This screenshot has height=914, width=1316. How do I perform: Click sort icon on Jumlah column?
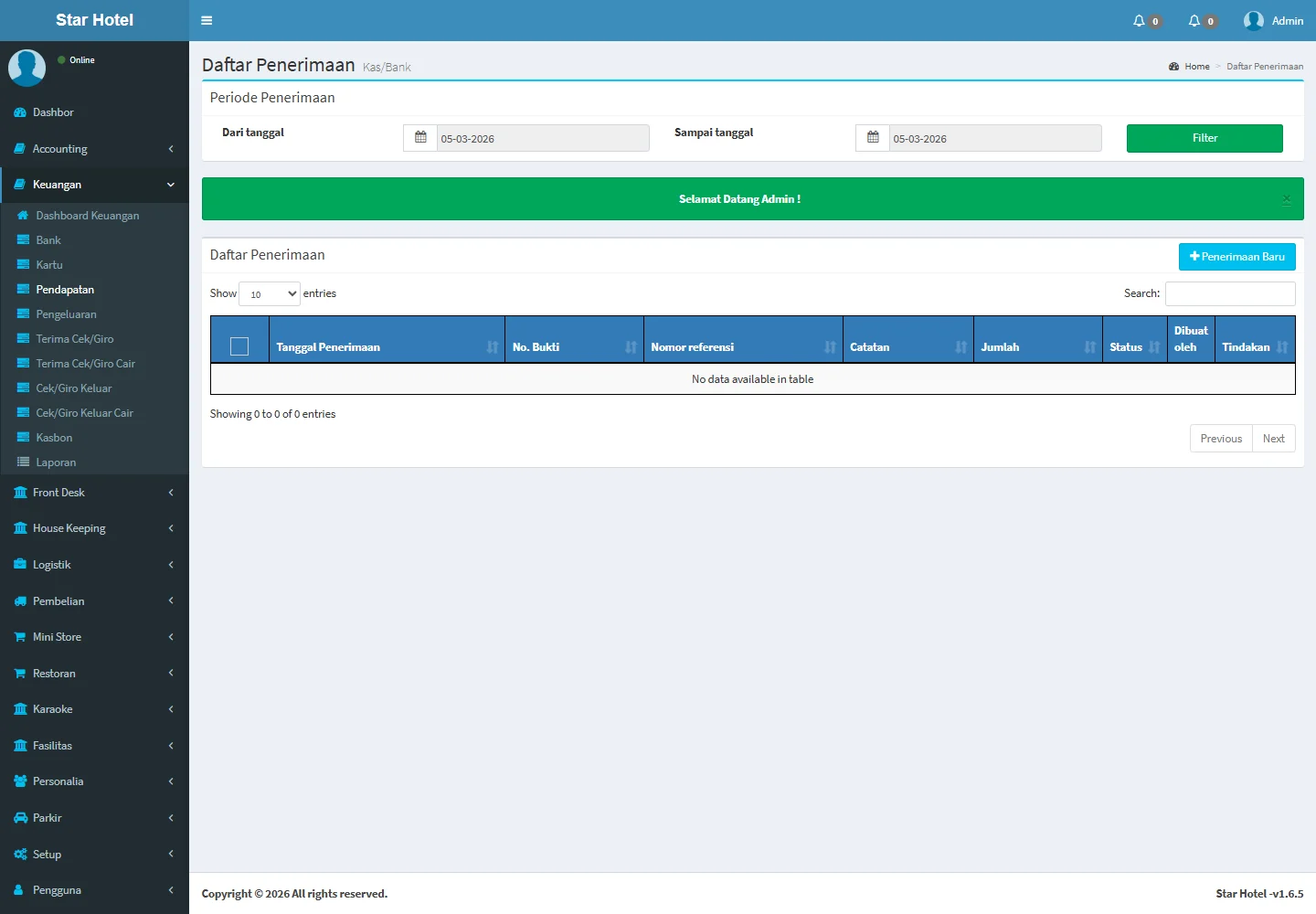[x=1089, y=347]
